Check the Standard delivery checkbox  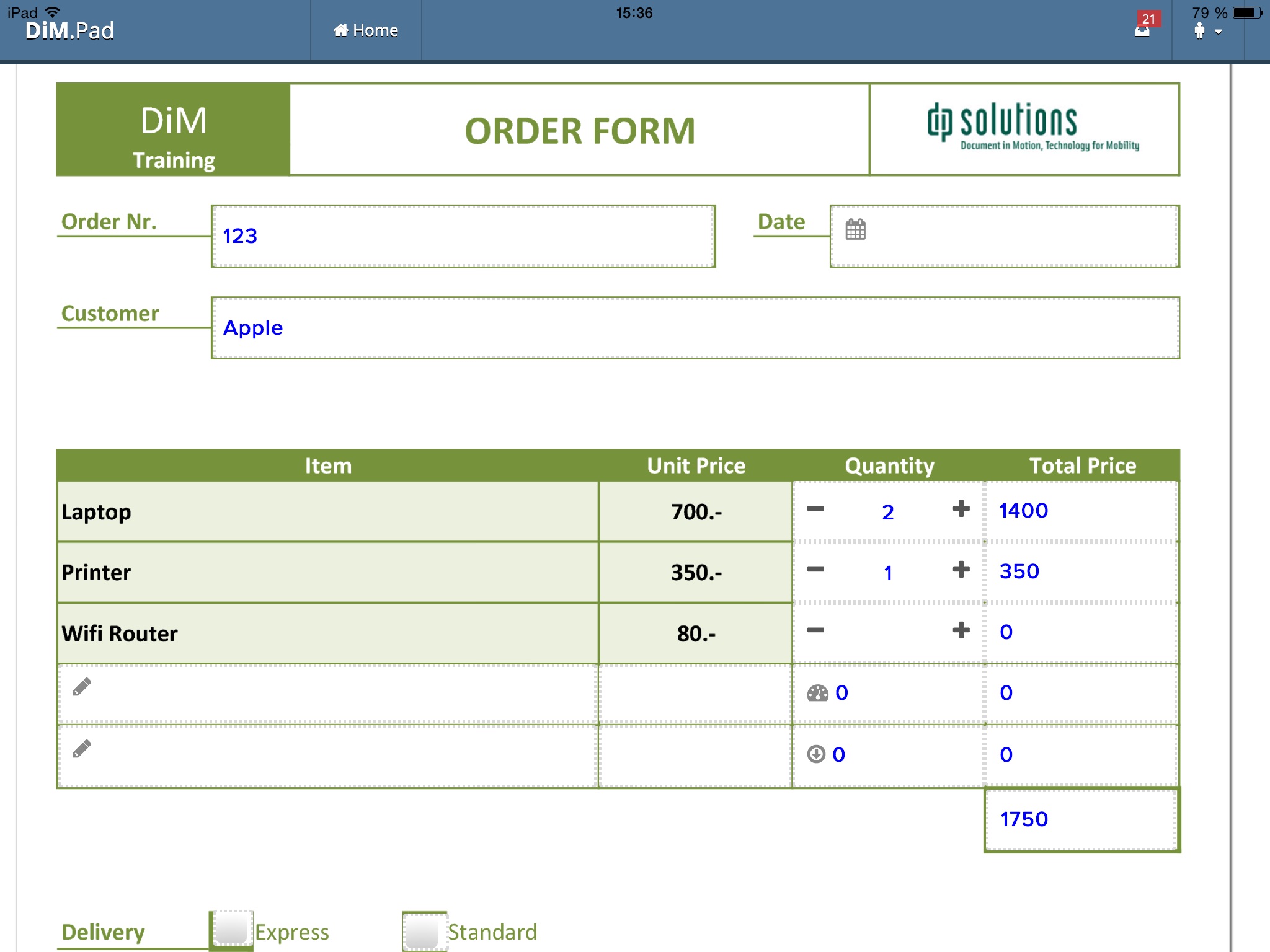click(424, 931)
